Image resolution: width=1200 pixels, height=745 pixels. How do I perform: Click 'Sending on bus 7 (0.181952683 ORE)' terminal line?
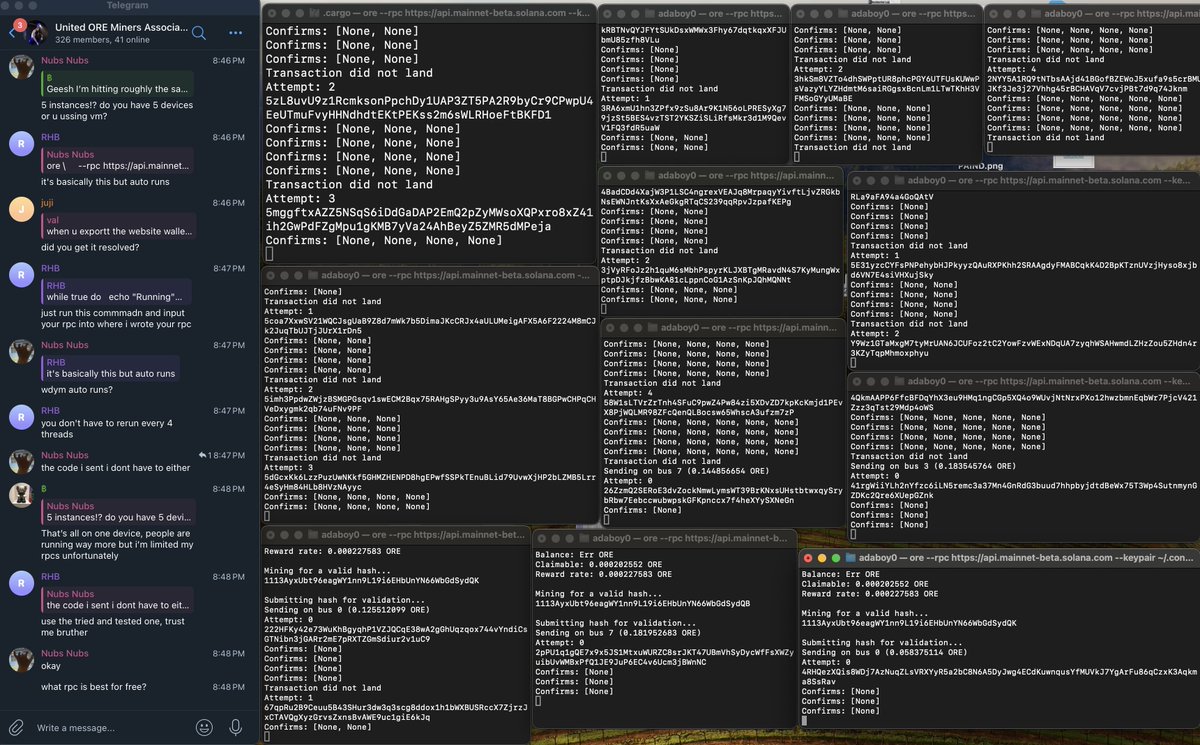(x=618, y=633)
